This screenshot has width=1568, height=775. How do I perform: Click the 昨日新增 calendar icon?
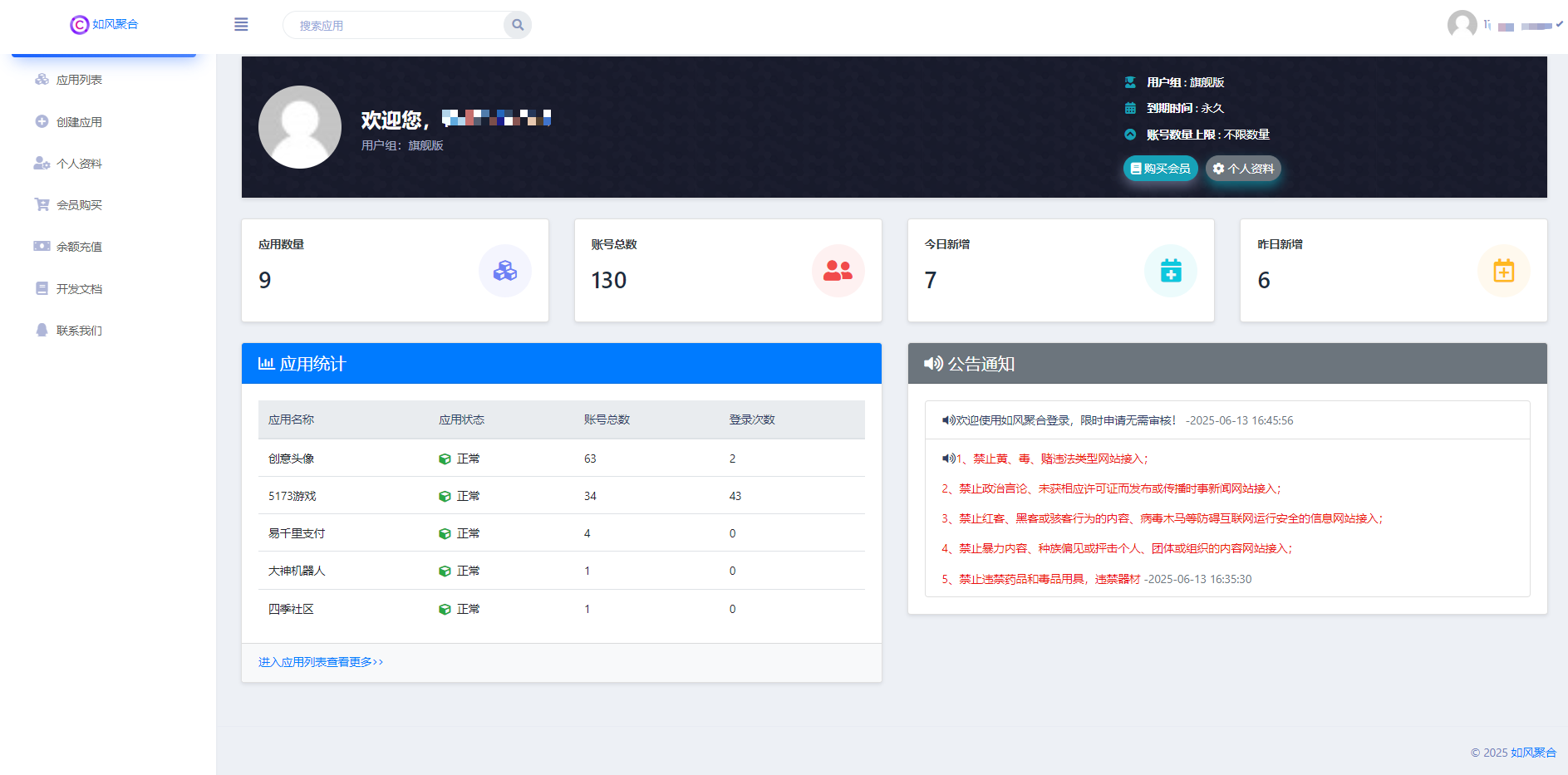1503,271
